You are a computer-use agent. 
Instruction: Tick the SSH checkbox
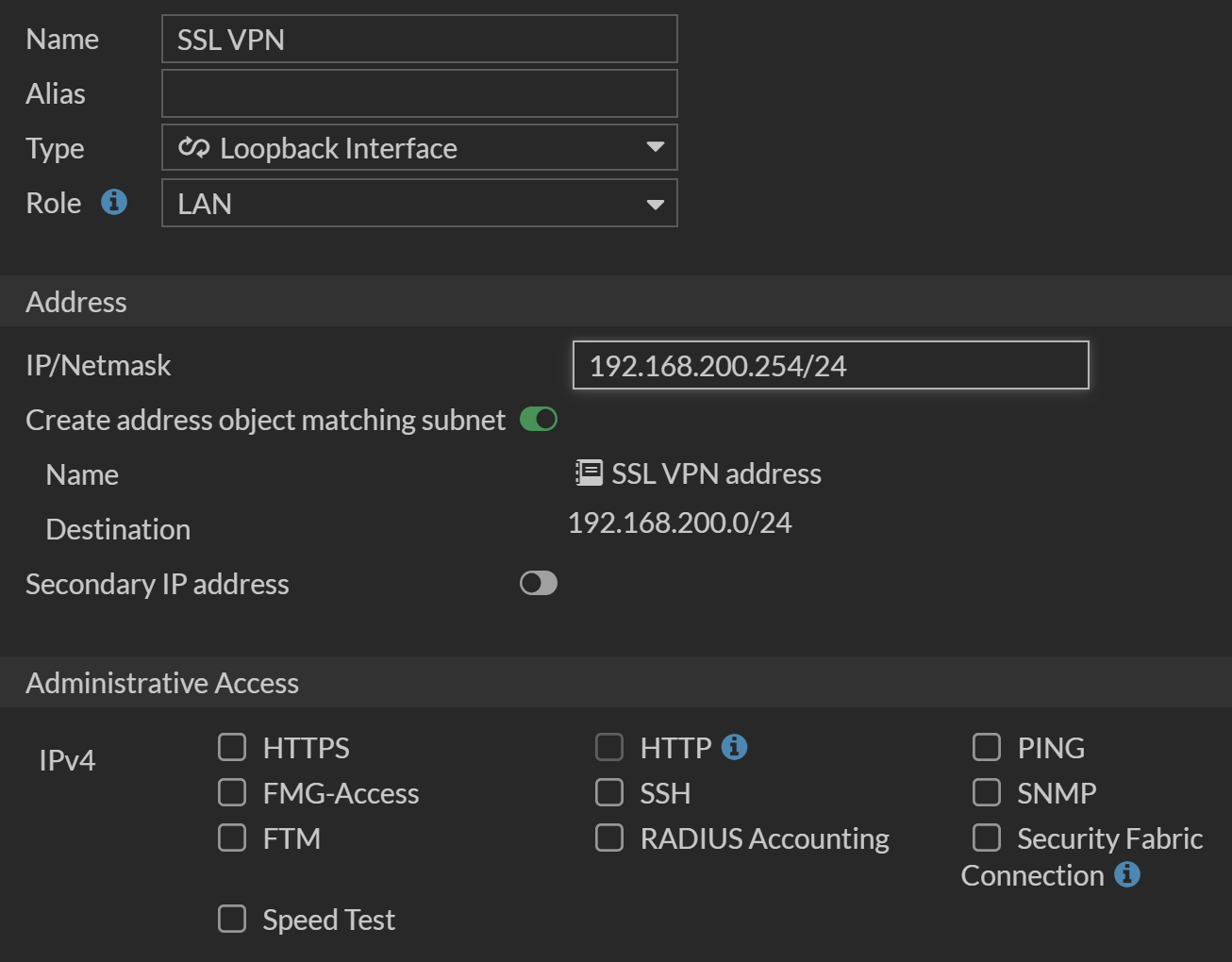pos(609,792)
